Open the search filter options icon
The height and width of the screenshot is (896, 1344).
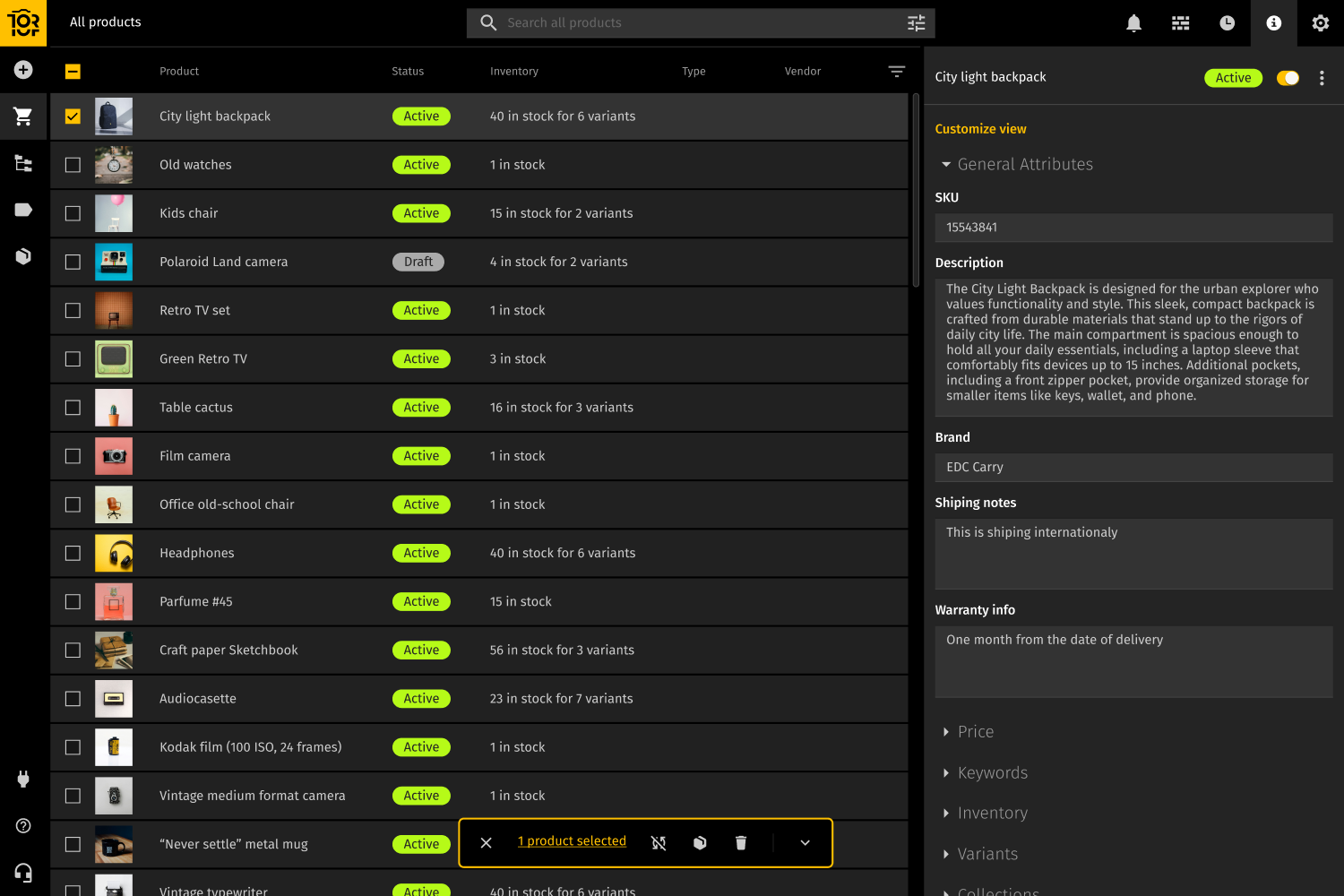[915, 22]
